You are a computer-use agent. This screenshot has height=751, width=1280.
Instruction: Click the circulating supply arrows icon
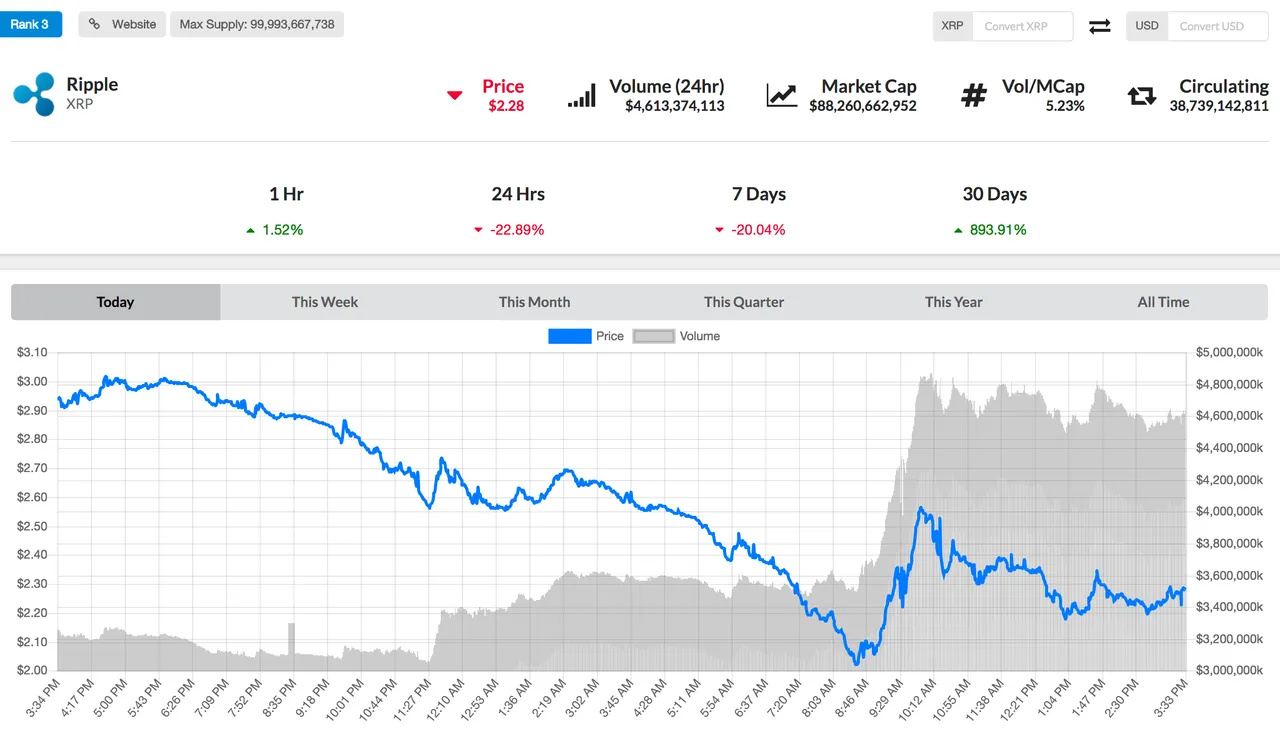pos(1141,96)
